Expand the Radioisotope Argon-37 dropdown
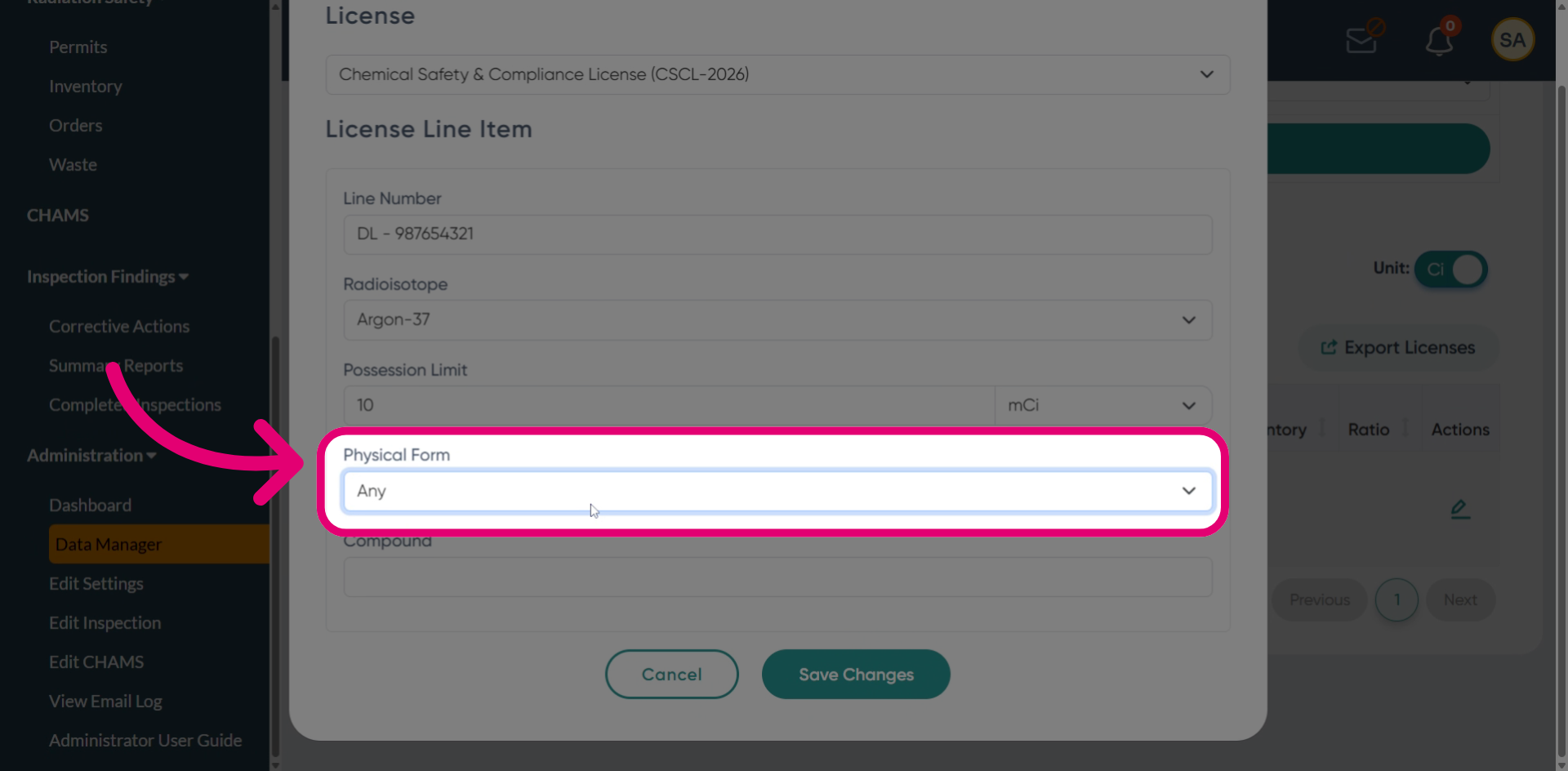1568x771 pixels. pyautogui.click(x=777, y=320)
